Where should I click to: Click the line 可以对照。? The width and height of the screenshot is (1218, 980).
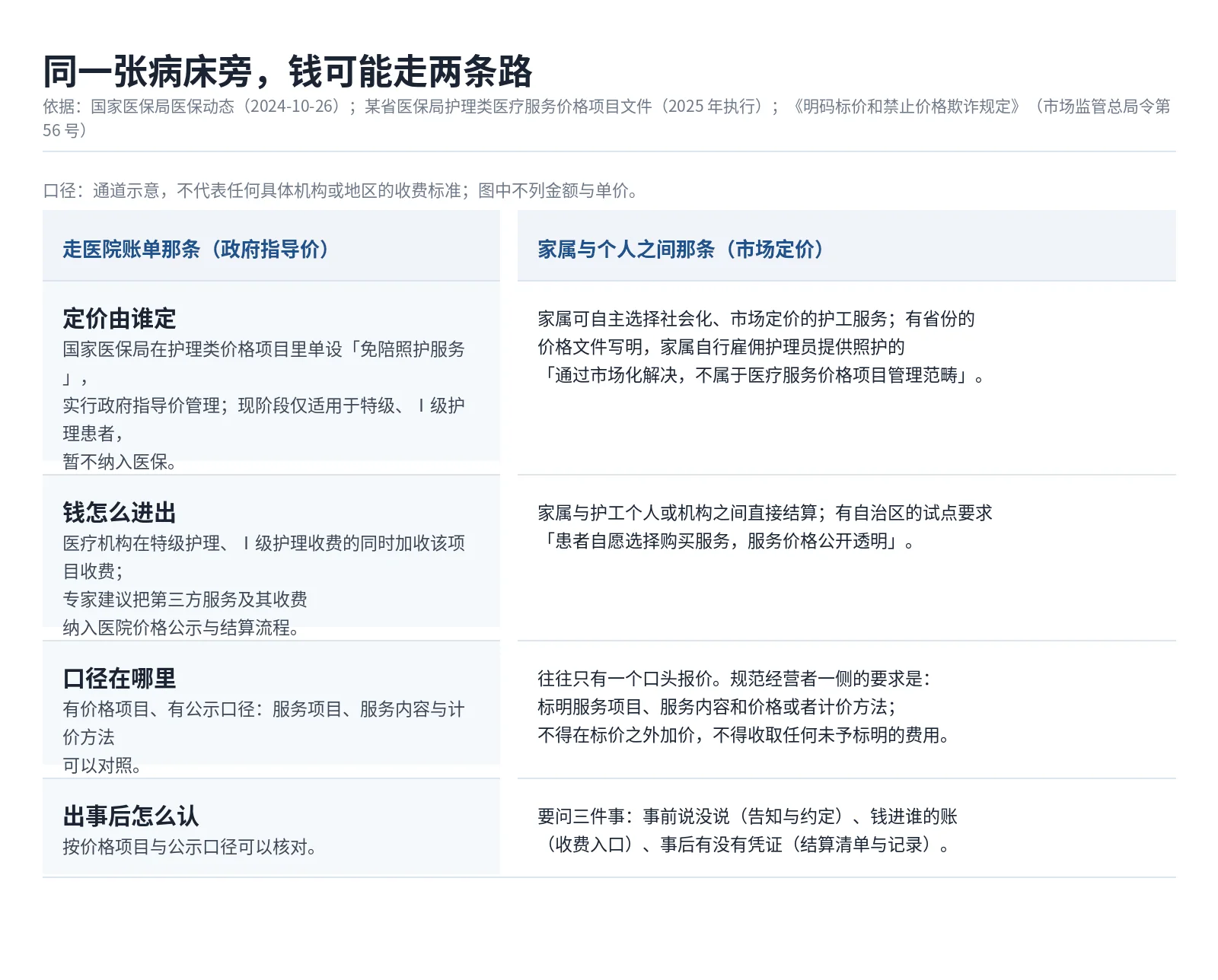point(102,765)
